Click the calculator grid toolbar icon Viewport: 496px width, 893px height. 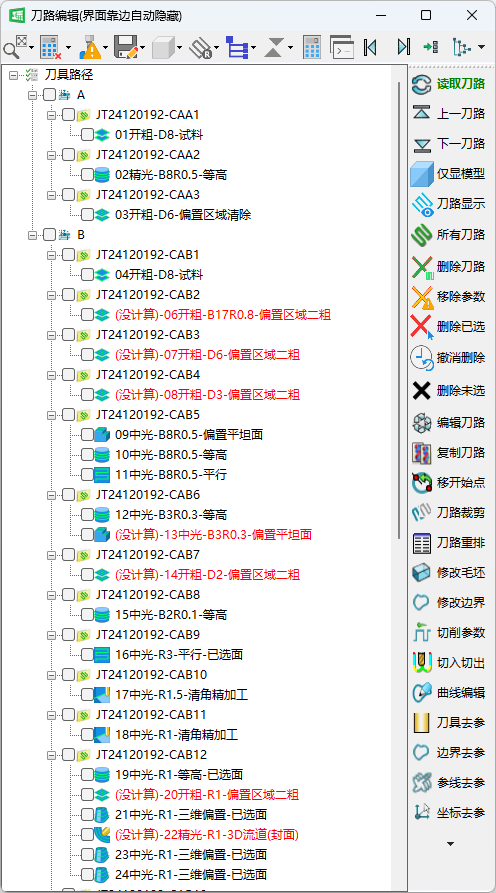[312, 47]
